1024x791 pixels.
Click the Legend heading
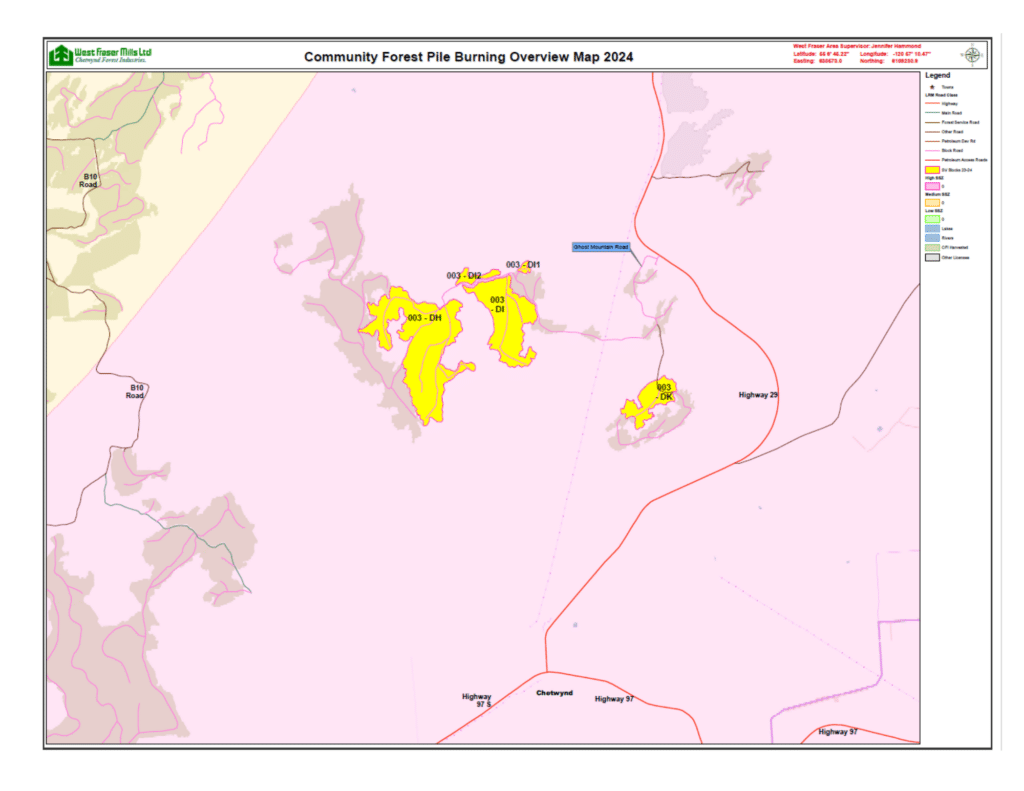coord(937,75)
